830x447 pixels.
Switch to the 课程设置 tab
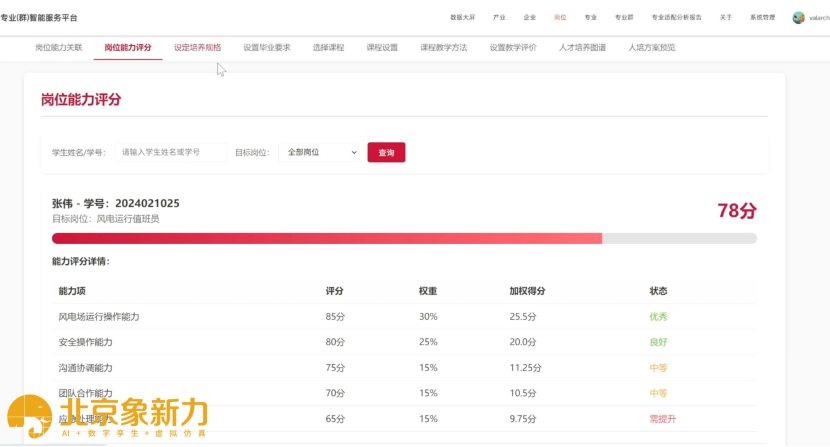382,47
